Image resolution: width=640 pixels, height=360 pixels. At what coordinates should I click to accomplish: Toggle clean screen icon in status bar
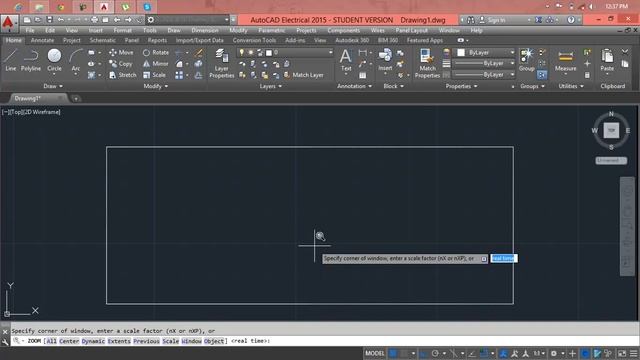click(622, 353)
